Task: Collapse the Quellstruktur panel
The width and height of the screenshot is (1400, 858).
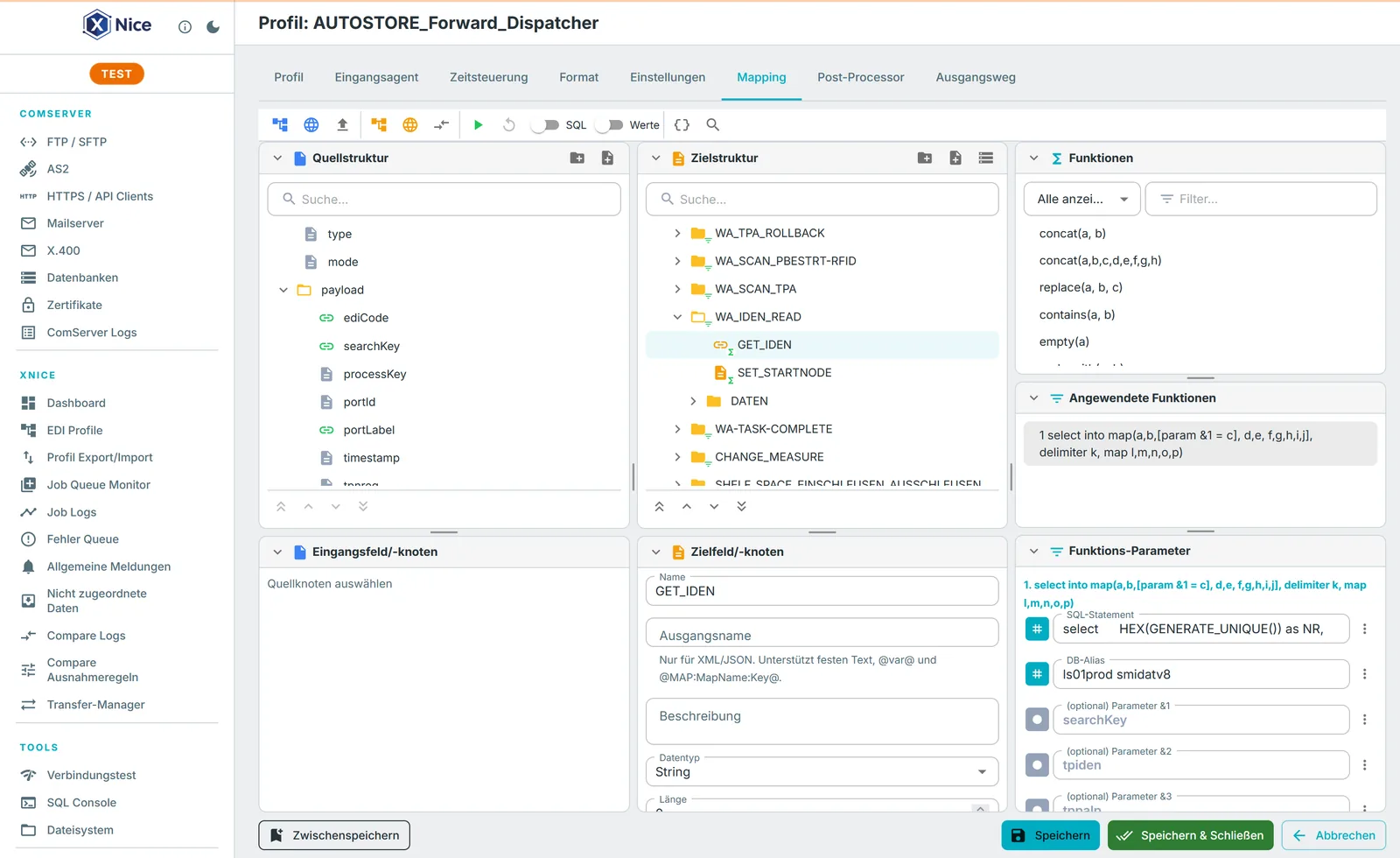Action: (x=277, y=158)
